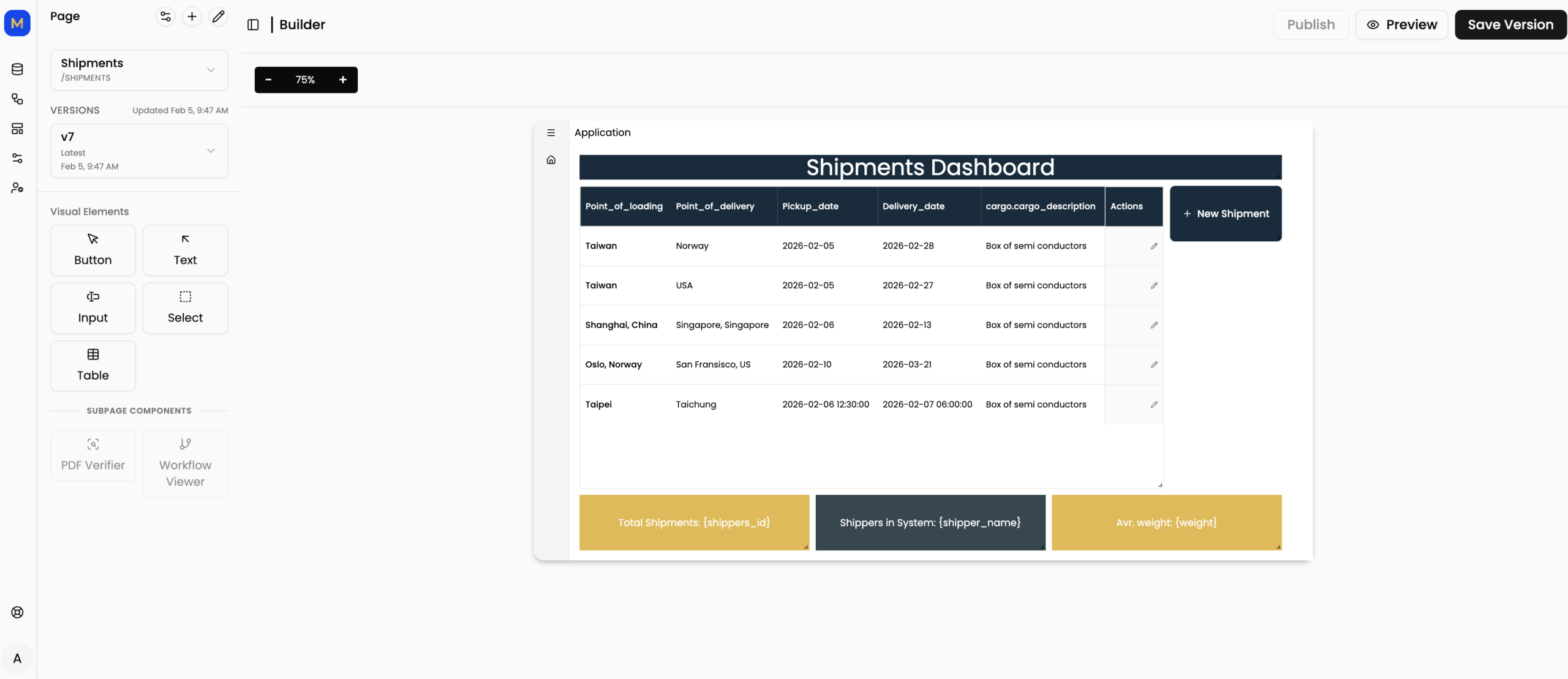Click Save Version
The width and height of the screenshot is (1568, 679).
[1510, 24]
